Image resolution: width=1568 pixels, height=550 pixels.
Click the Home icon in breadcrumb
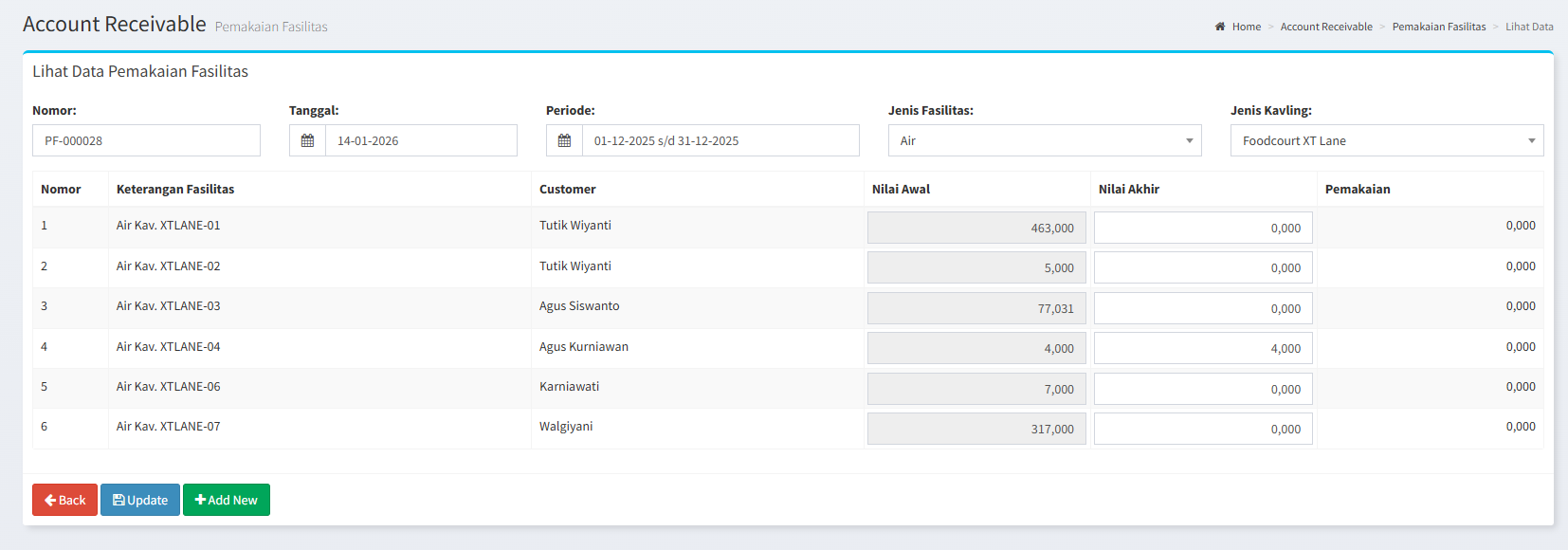click(1220, 27)
